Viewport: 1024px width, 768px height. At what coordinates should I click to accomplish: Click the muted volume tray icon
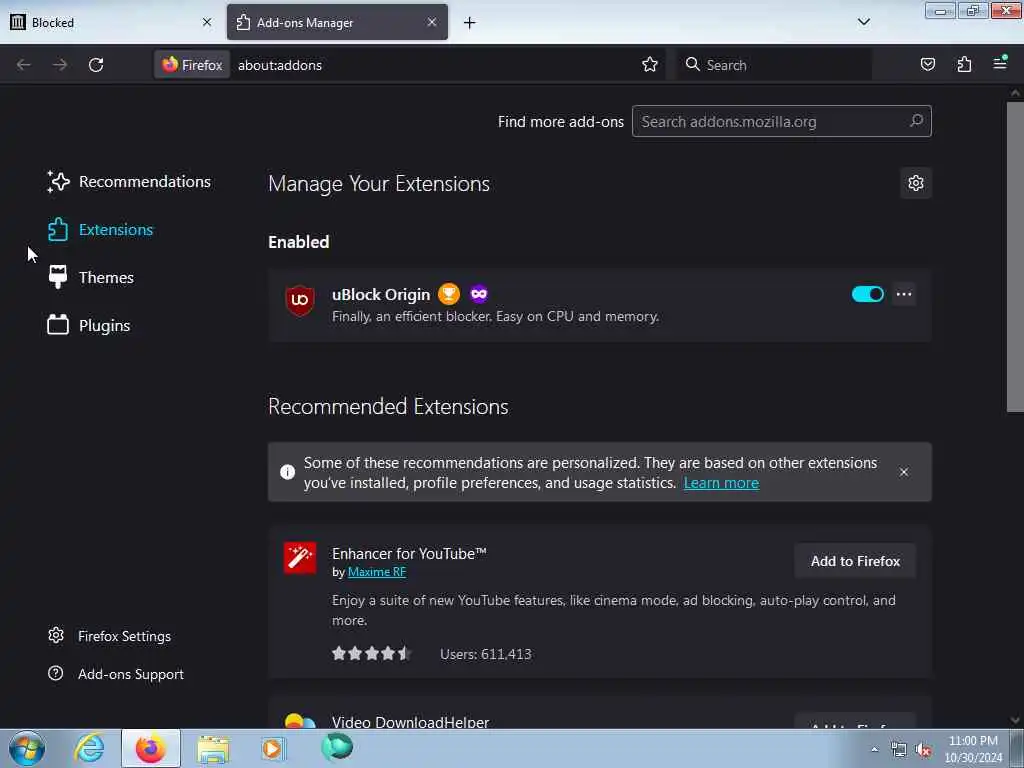click(x=923, y=750)
